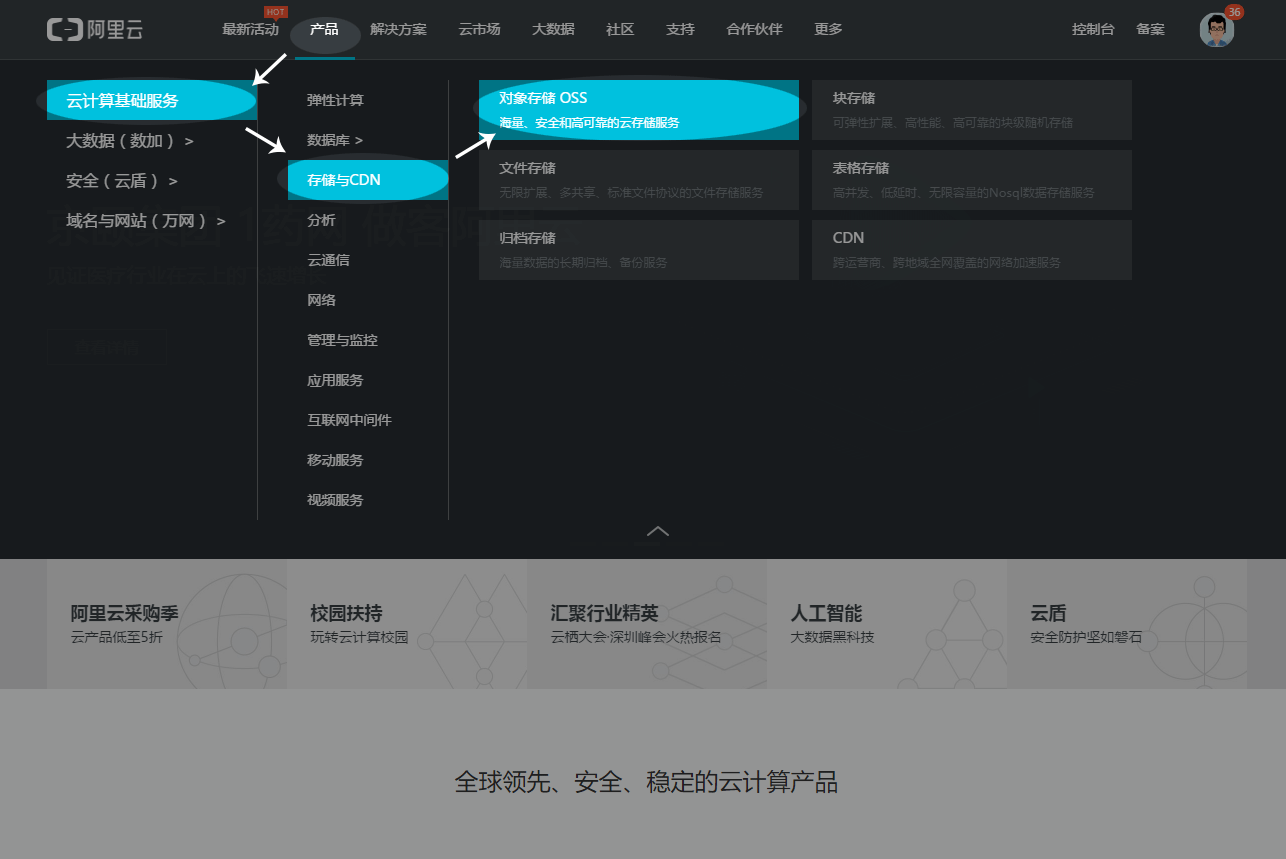Viewport: 1286px width, 859px height.
Task: Open 合作伙伴 in the top navigation
Action: tap(754, 30)
